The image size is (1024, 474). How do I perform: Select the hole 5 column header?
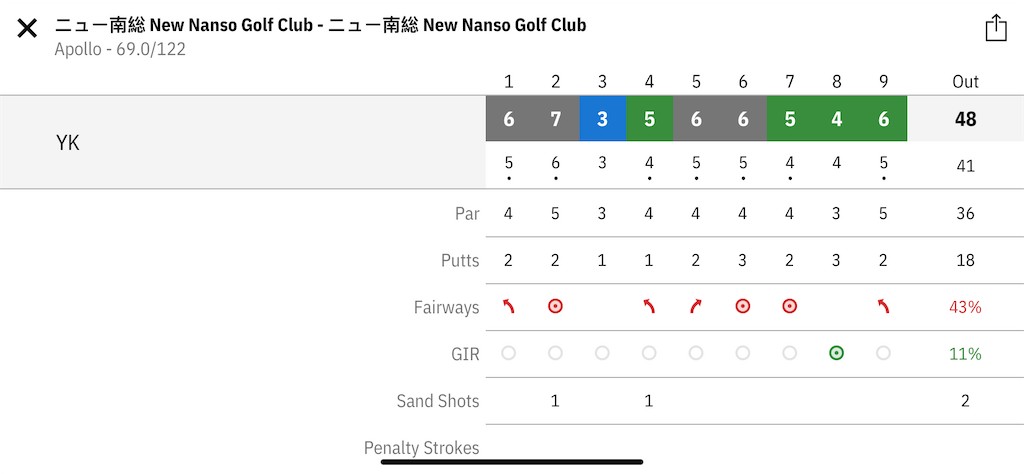696,82
